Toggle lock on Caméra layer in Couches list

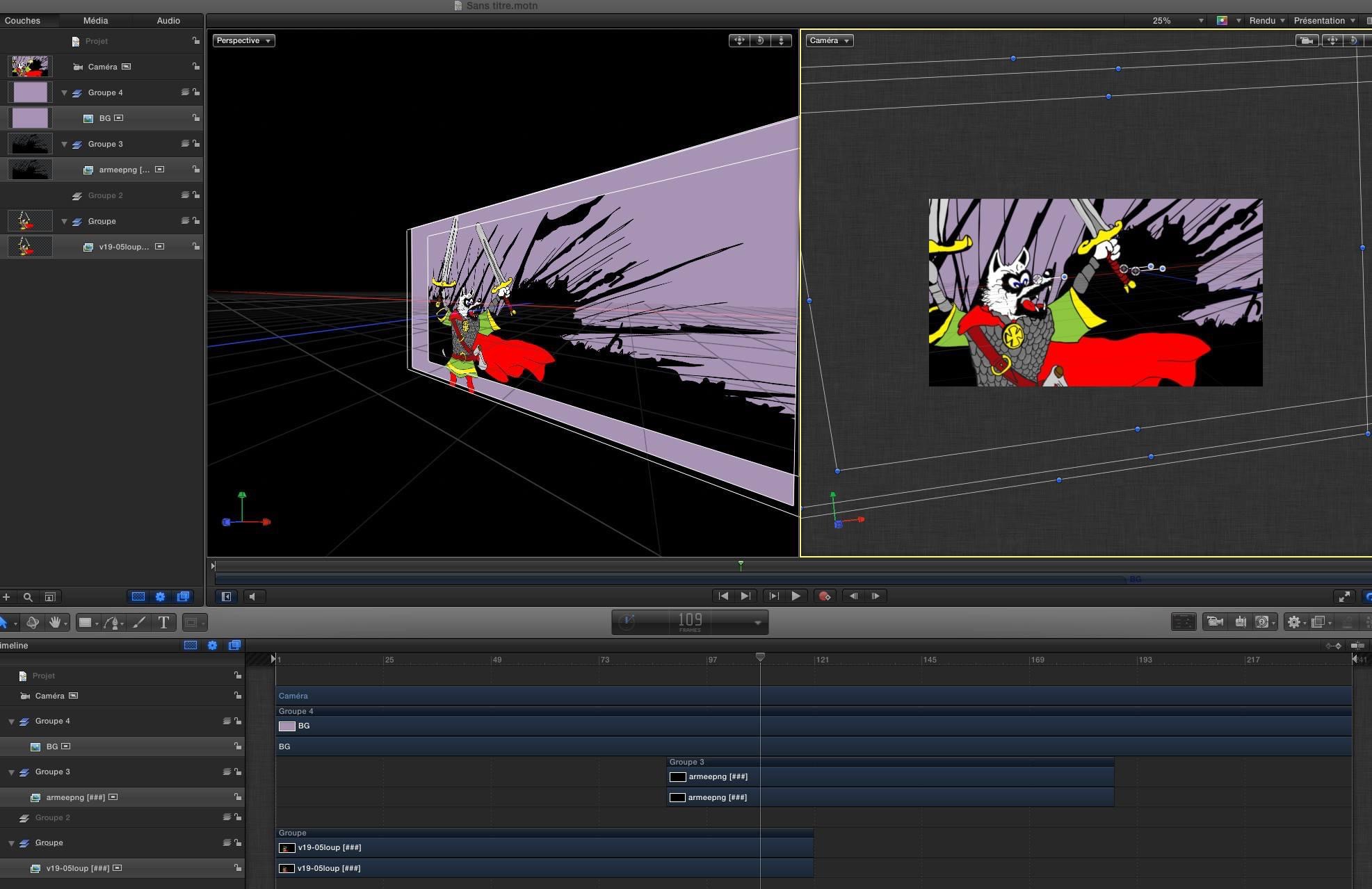[196, 67]
